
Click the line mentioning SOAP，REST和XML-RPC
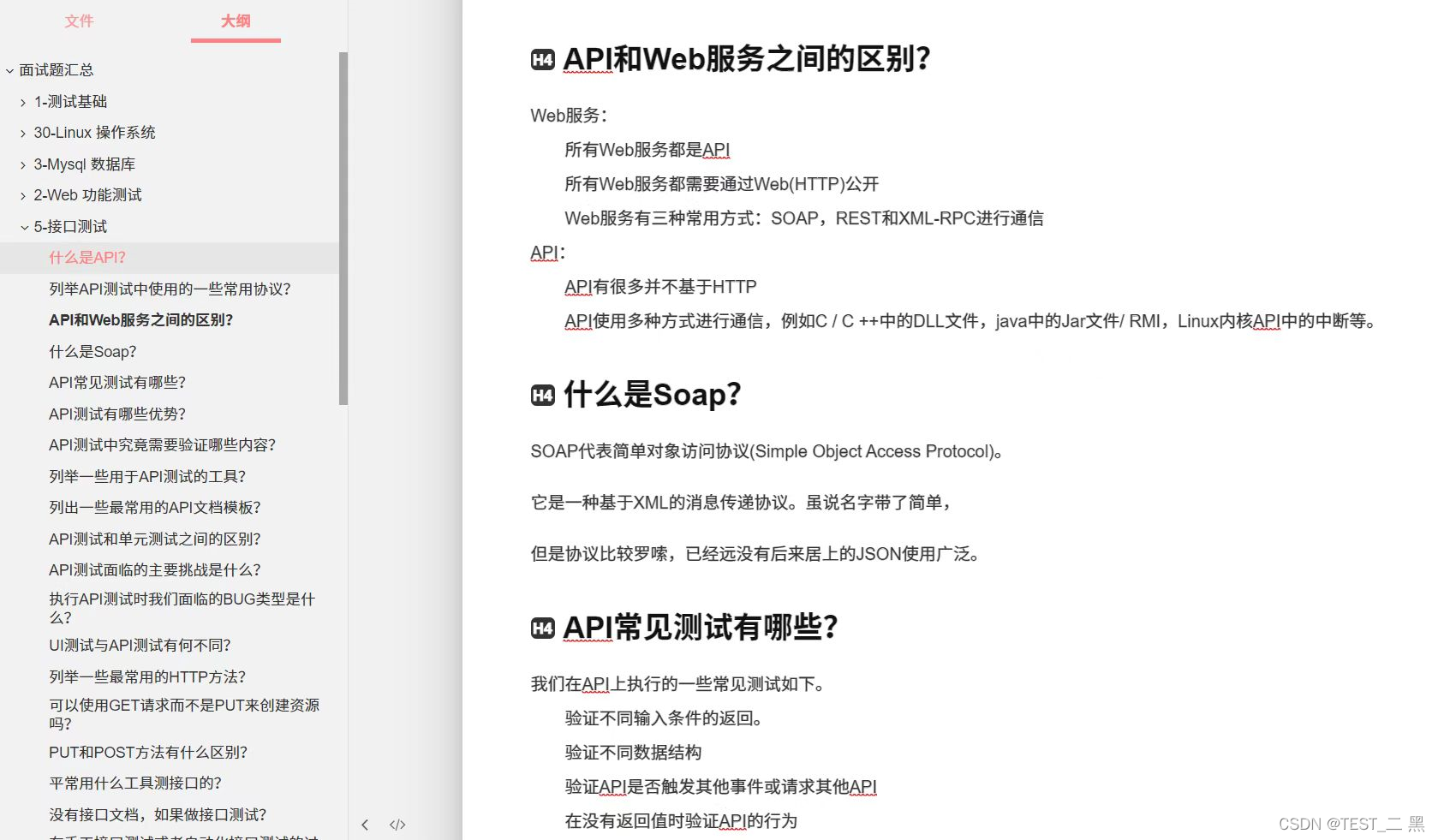pyautogui.click(x=804, y=218)
